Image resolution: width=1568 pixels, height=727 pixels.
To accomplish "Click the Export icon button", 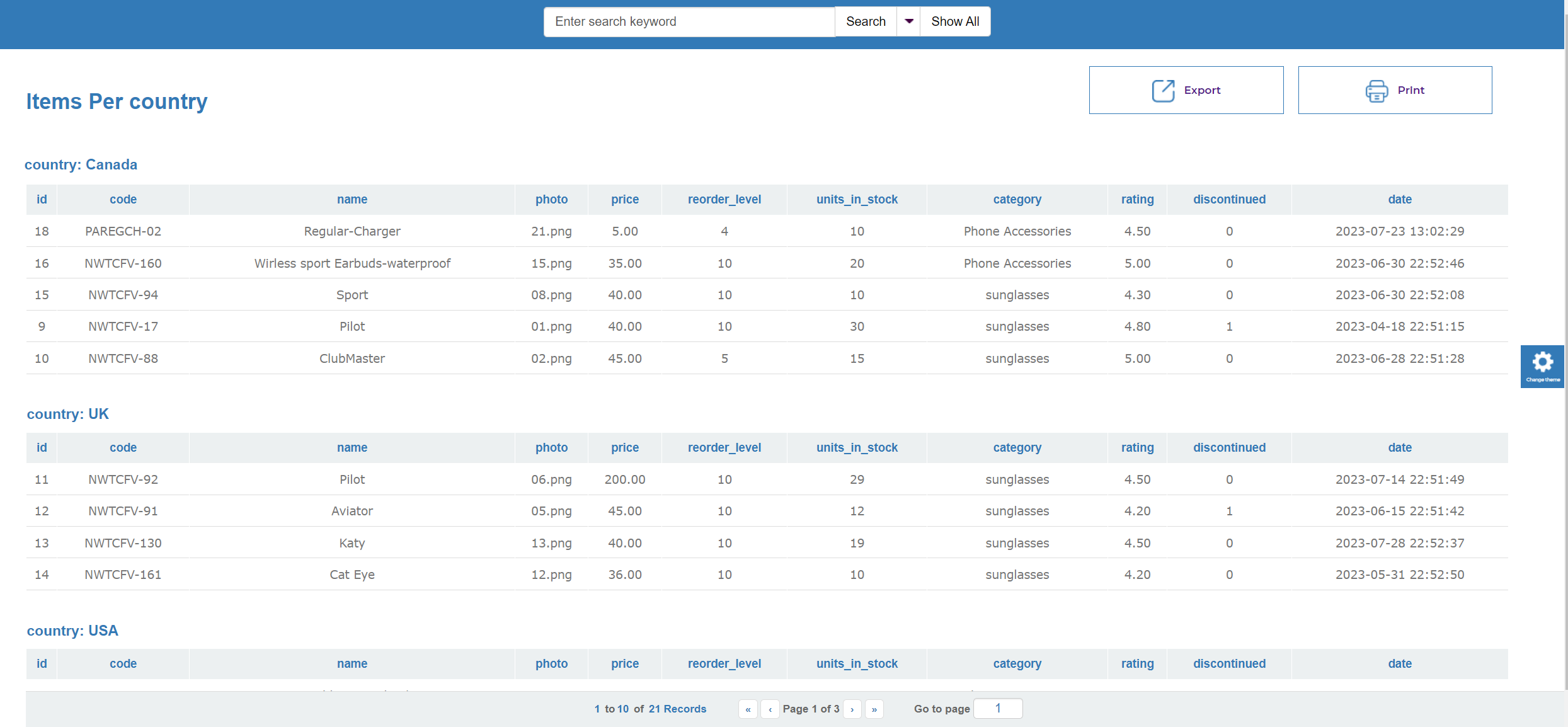I will pos(1163,90).
